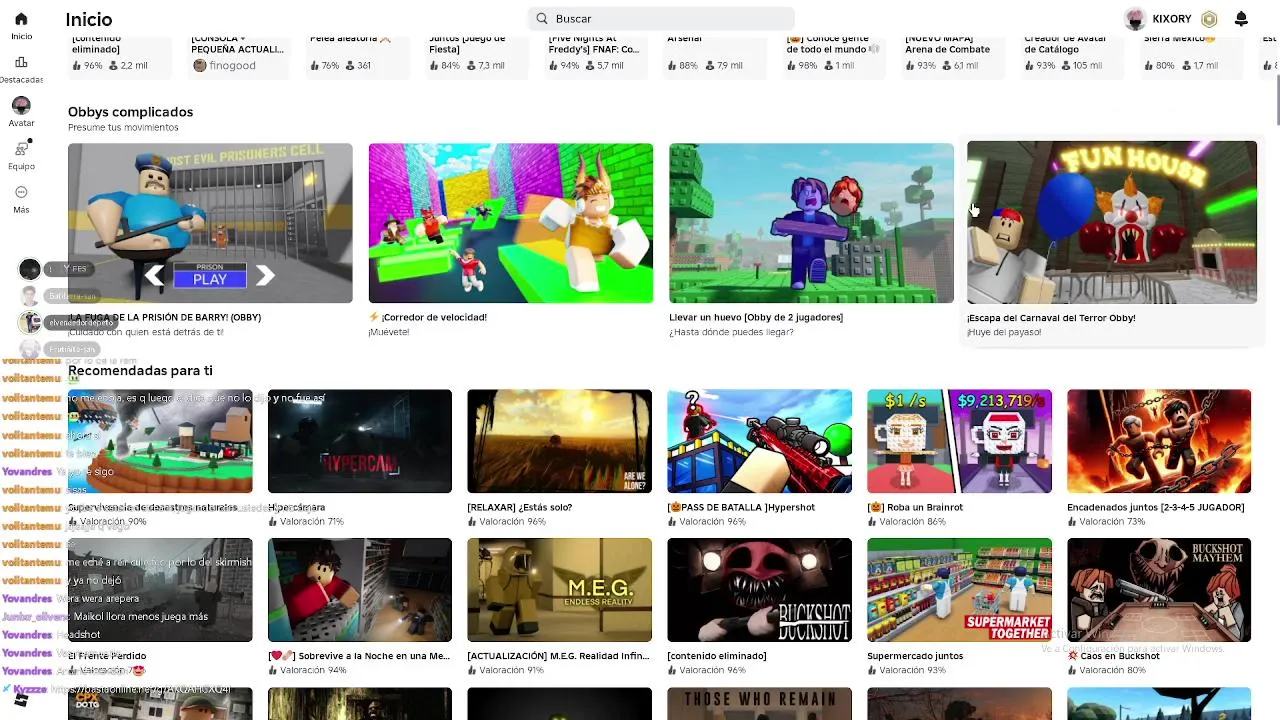This screenshot has width=1280, height=720.
Task: Open Supervivencia de desastres naturales thumbnail
Action: (x=160, y=441)
